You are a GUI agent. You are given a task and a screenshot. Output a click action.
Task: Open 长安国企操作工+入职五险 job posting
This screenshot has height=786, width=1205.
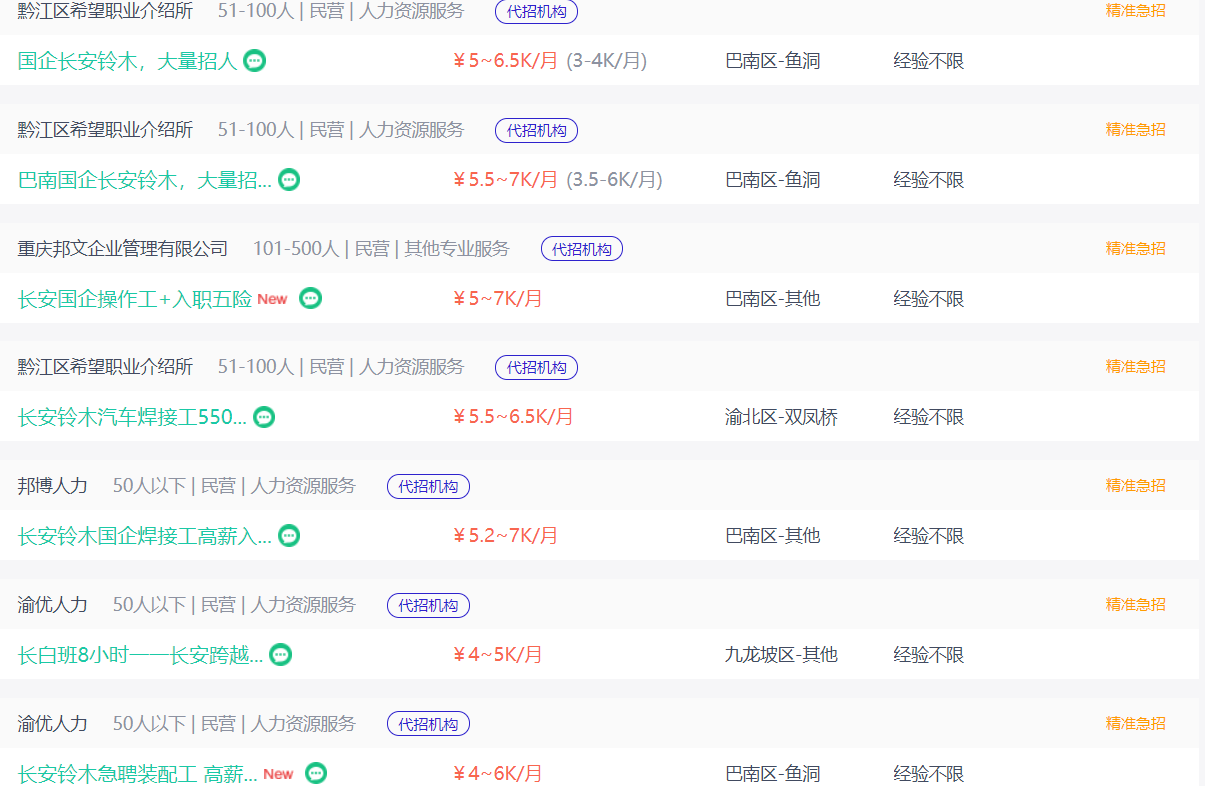[x=135, y=299]
